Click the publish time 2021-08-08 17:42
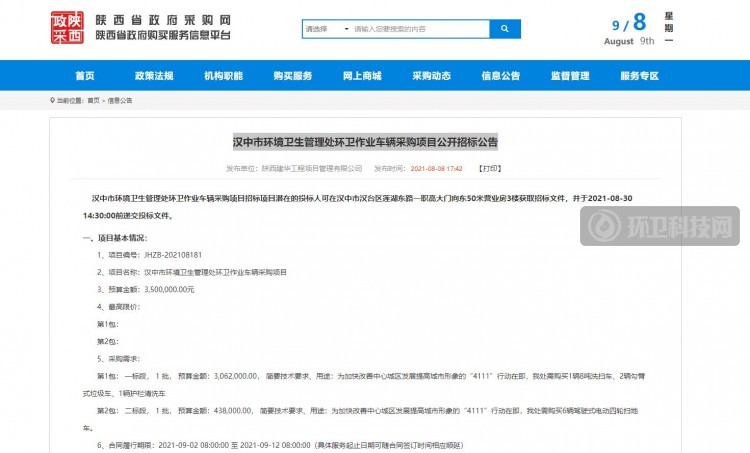Image resolution: width=750 pixels, height=453 pixels. 436,168
